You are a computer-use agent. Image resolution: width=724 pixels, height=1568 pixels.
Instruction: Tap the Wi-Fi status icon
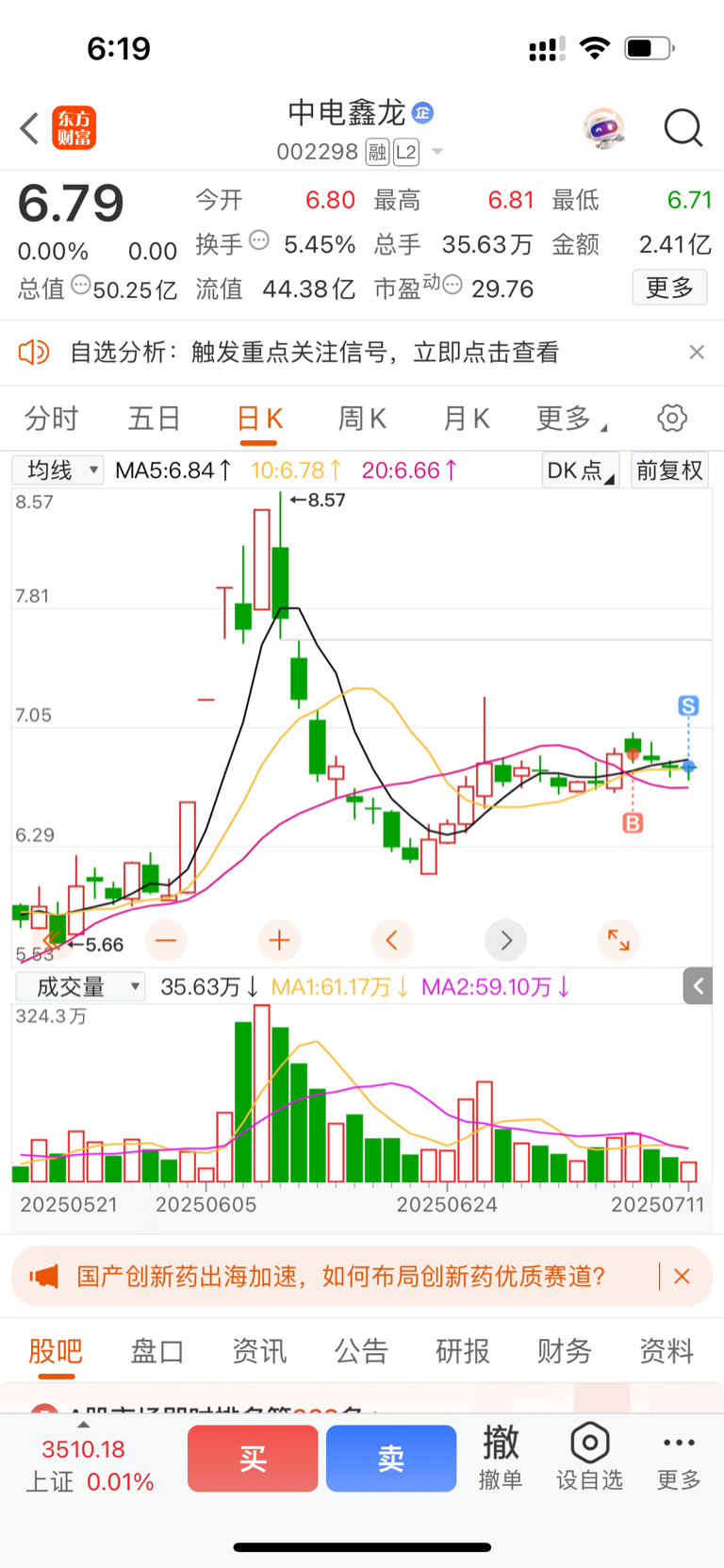click(x=595, y=48)
